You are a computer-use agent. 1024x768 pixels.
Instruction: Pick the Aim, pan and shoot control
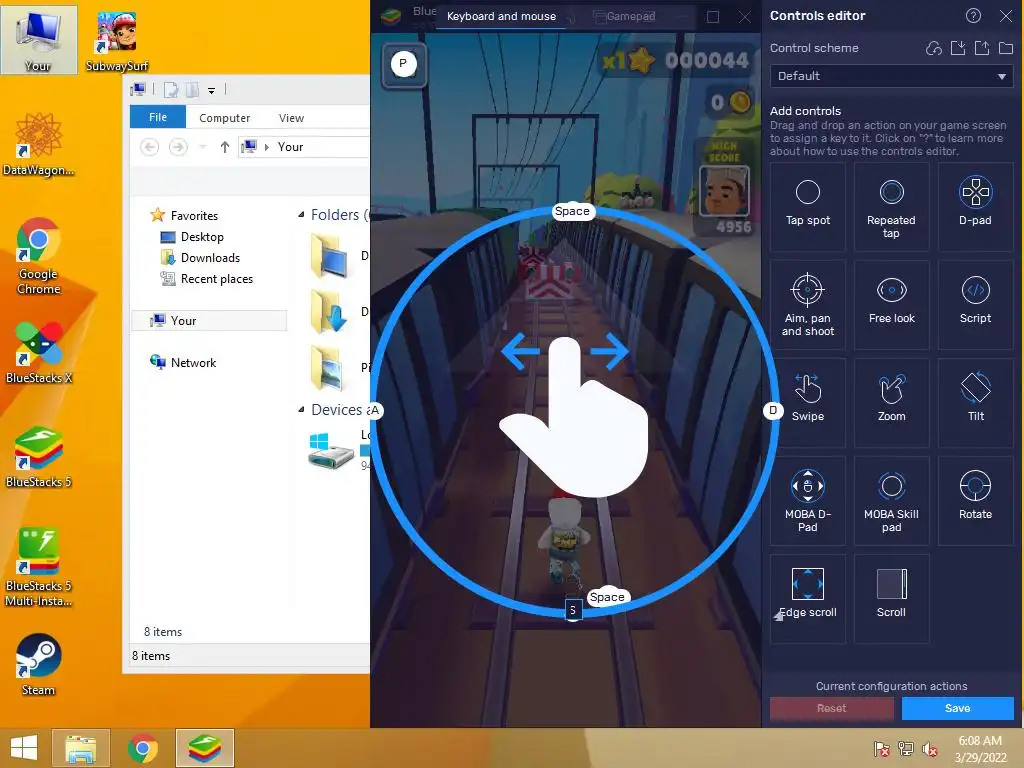point(808,304)
